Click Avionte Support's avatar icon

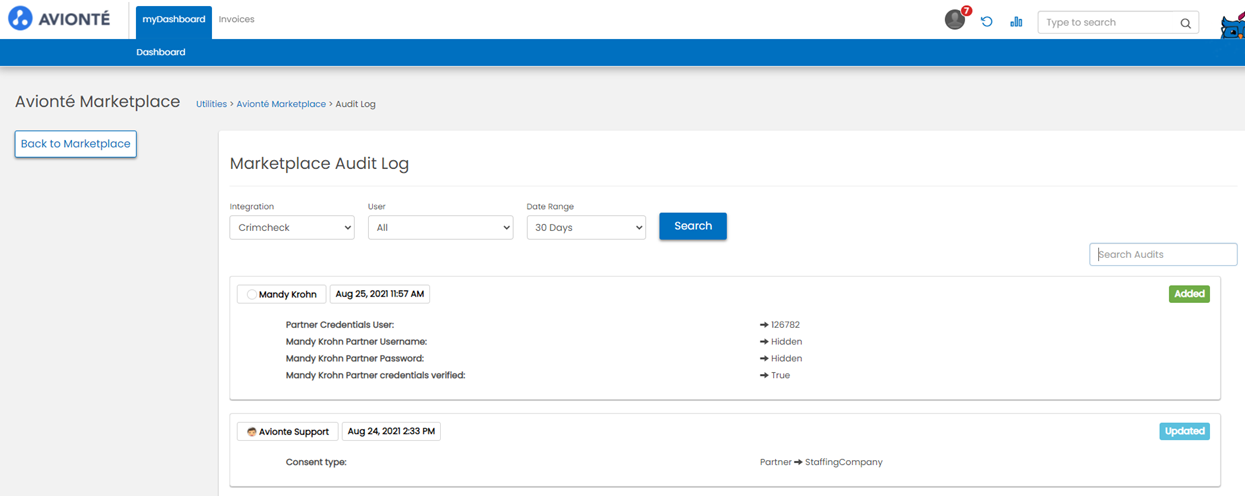point(251,432)
